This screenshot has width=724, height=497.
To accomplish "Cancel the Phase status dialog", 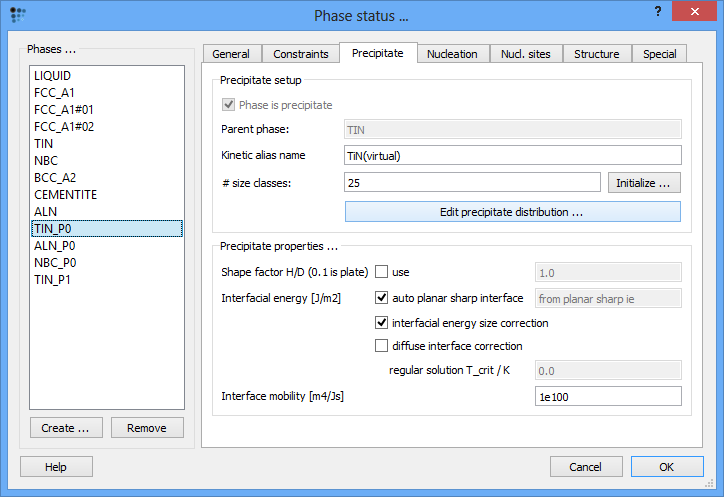I will 585,467.
